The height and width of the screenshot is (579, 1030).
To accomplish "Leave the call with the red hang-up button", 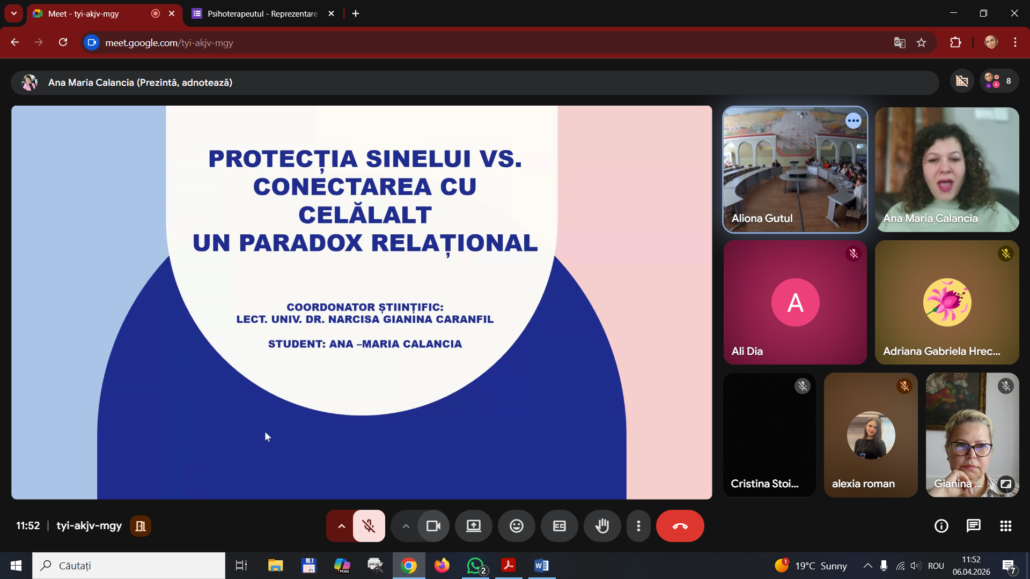I will (x=680, y=526).
